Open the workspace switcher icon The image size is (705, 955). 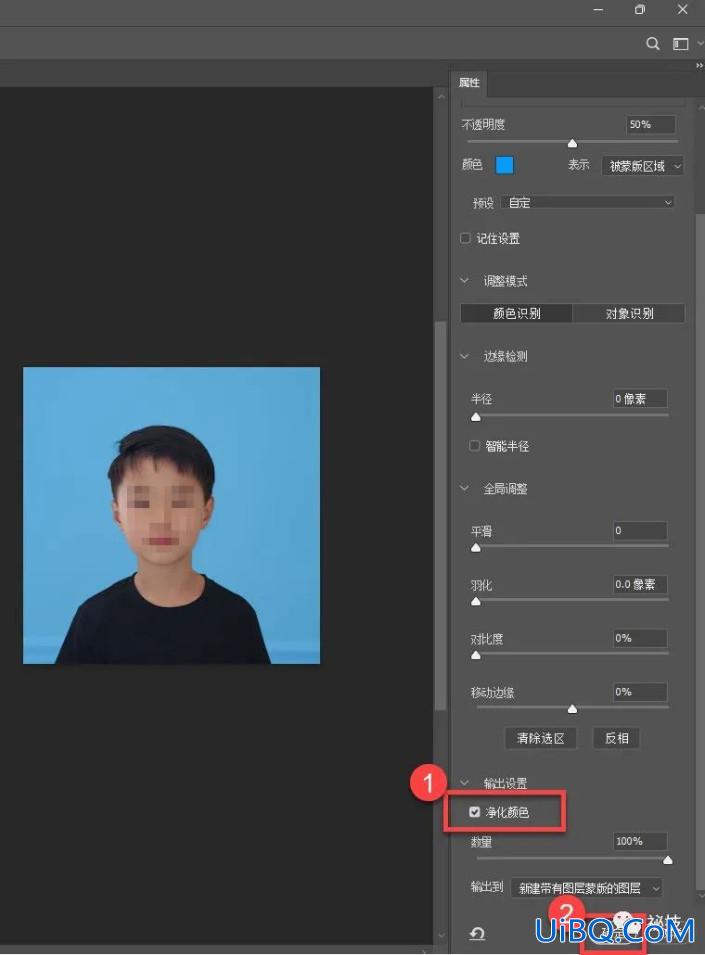[681, 44]
